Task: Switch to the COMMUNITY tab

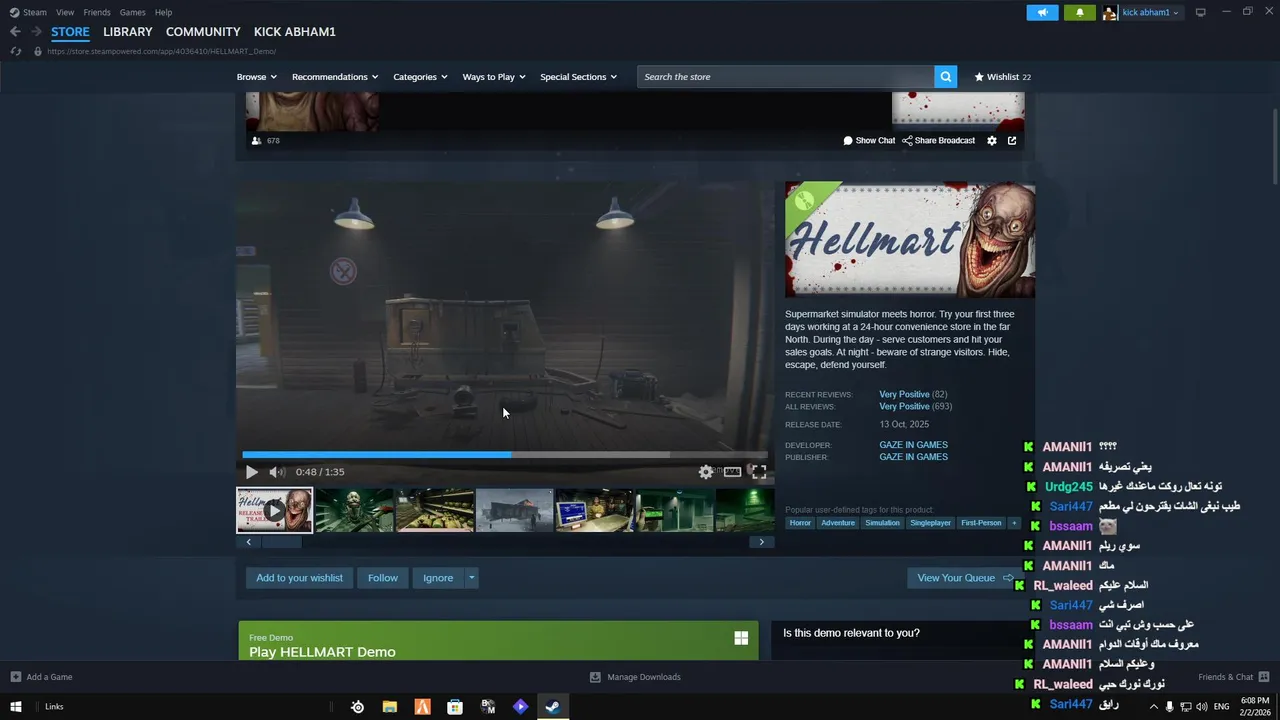Action: pos(203,32)
